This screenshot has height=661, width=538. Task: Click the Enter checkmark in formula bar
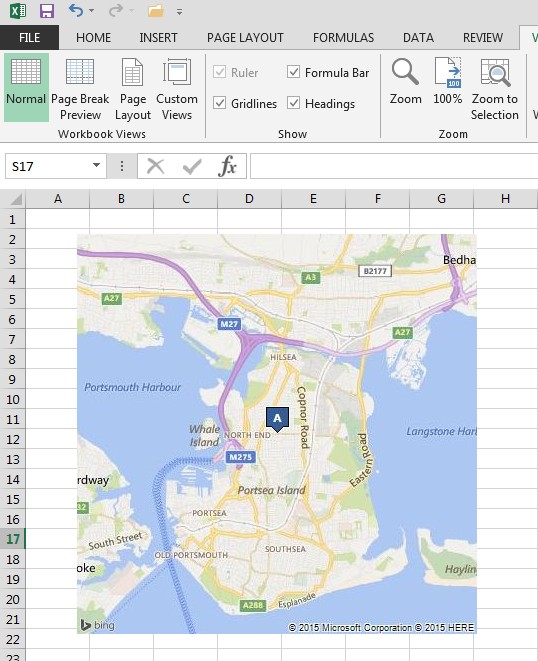pos(192,166)
